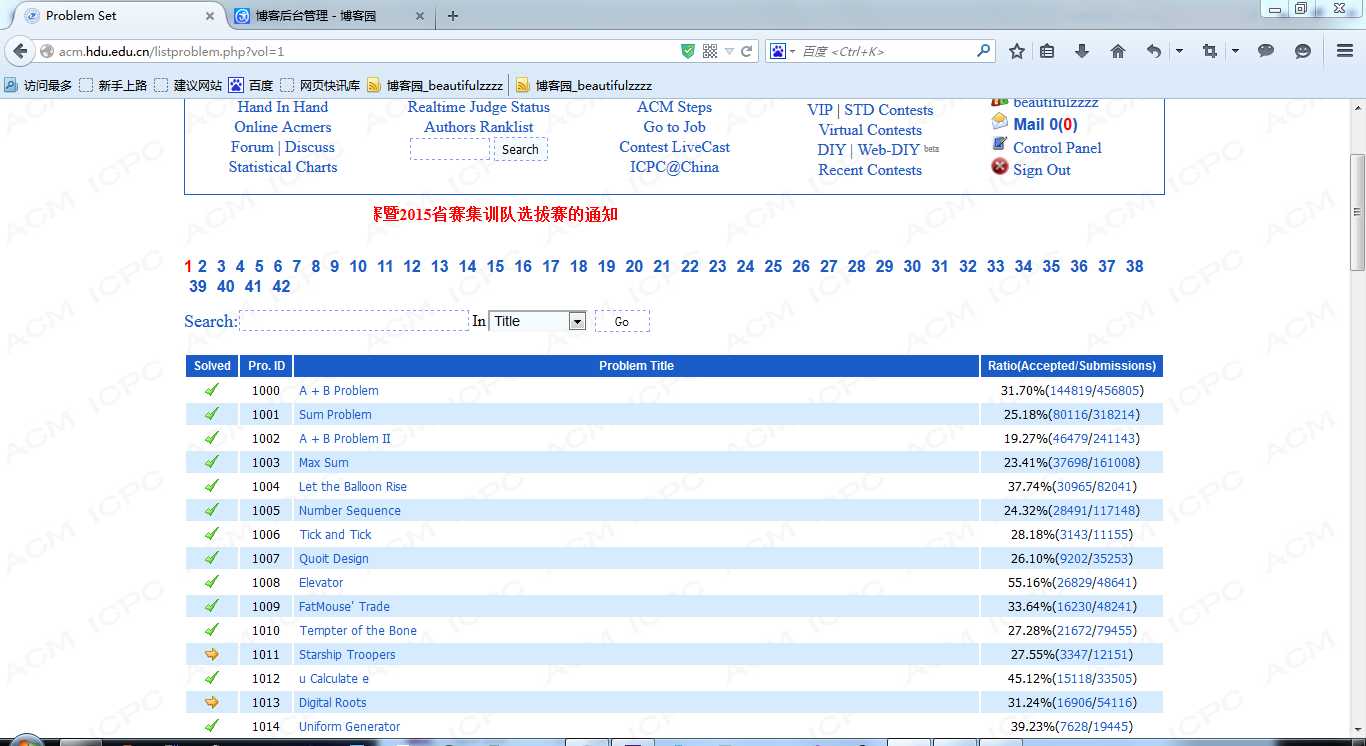This screenshot has height=746, width=1366.
Task: Click accepted count 144819 for problem 1000
Action: [1071, 390]
